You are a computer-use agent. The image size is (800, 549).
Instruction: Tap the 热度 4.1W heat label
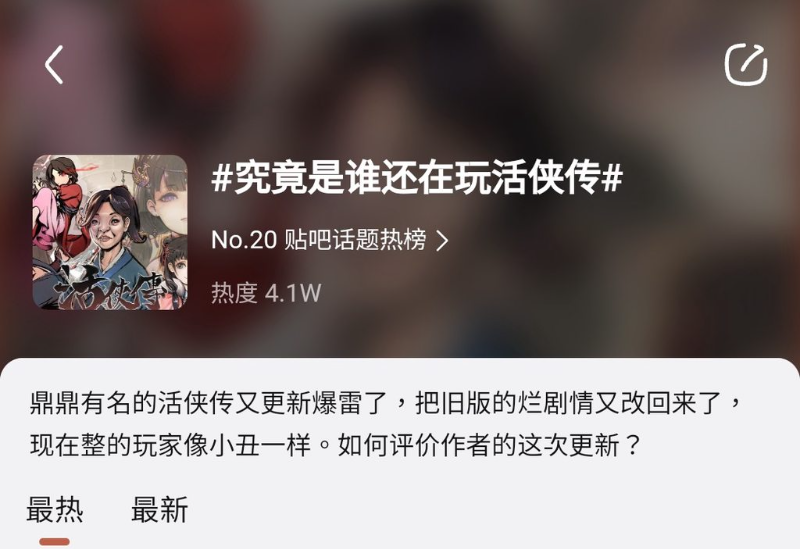(x=266, y=293)
